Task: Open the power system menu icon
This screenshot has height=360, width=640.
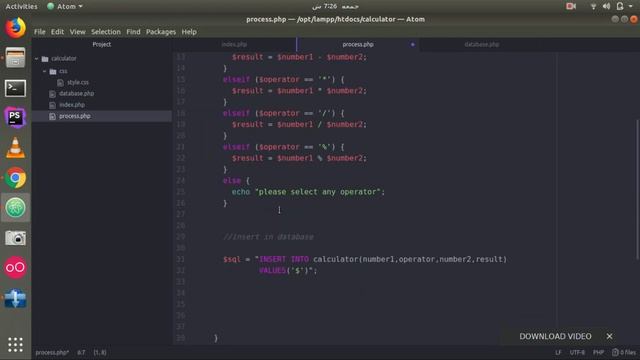Action: 620,6
